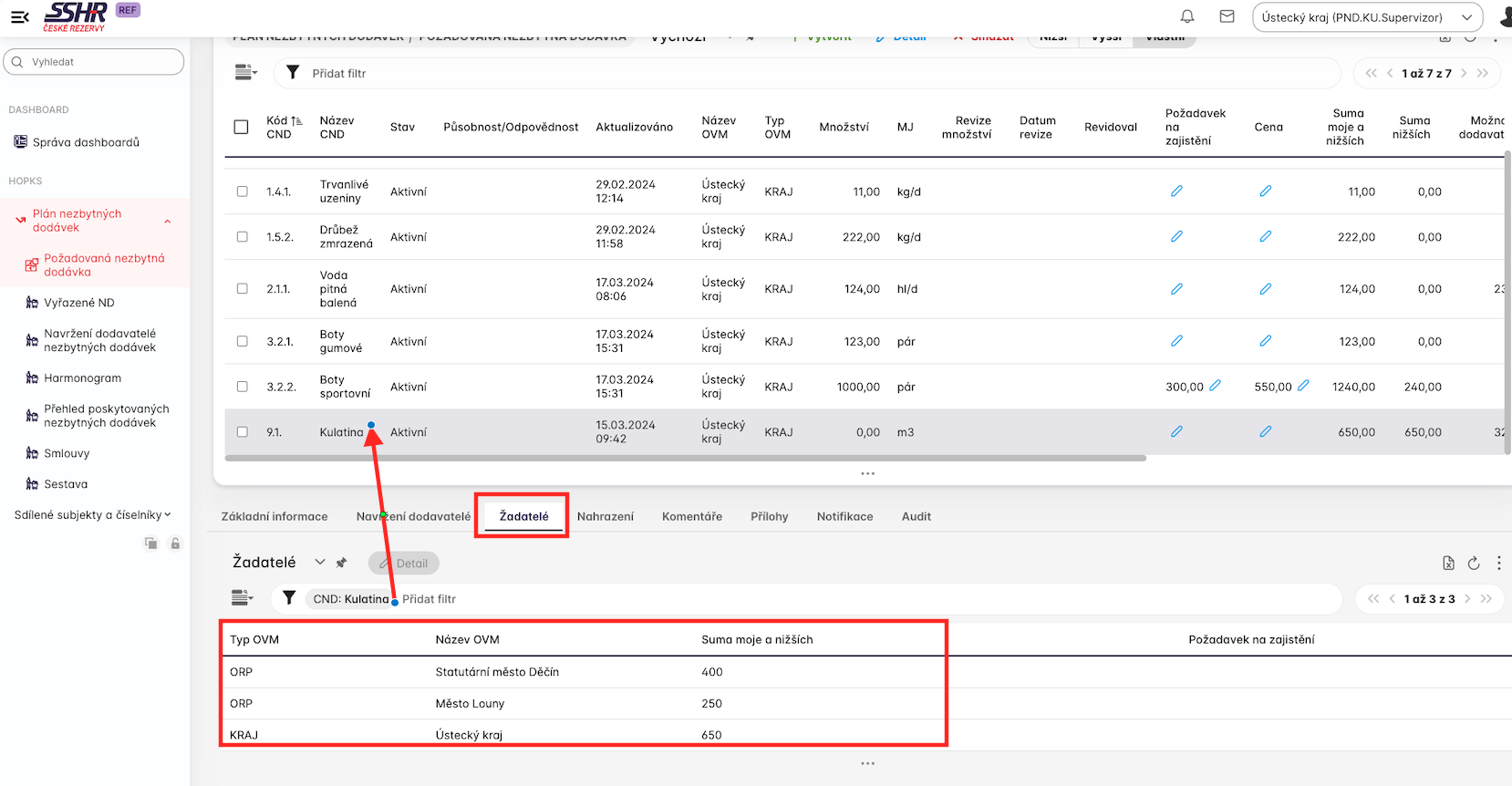1512x786 pixels.
Task: Edit the price pencil for Boty sportovní
Action: click(1303, 386)
